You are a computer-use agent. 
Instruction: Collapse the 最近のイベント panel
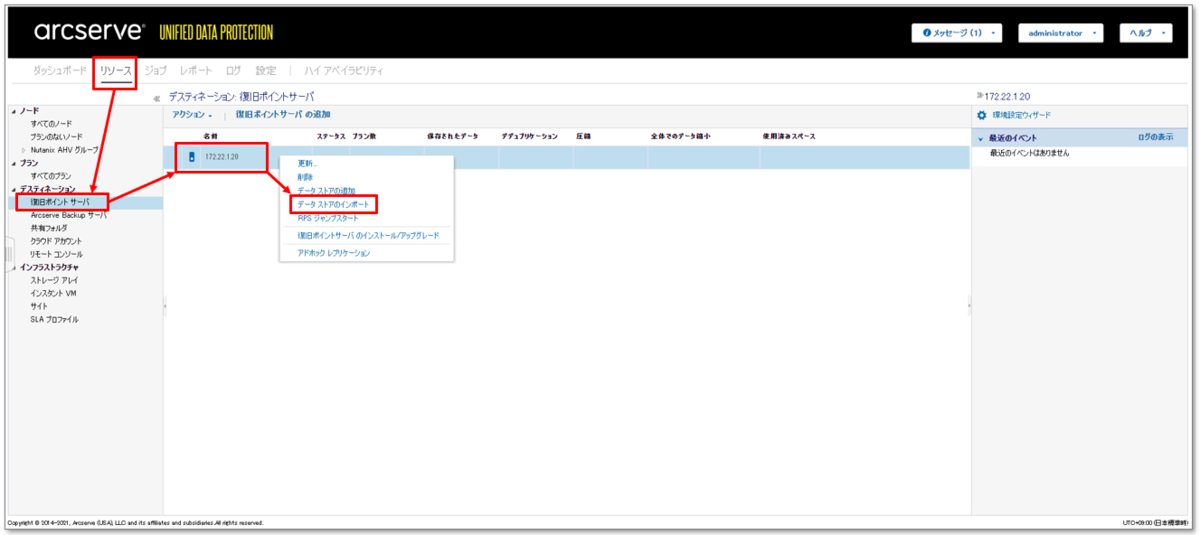(x=981, y=138)
